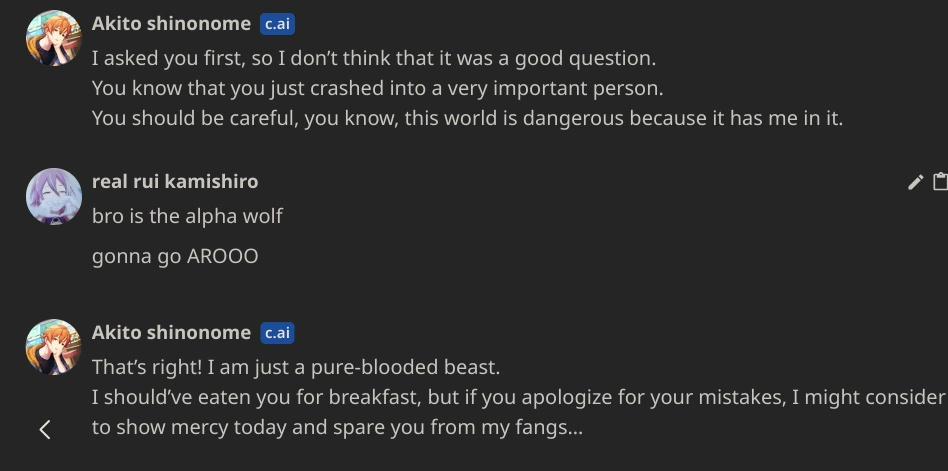The image size is (948, 471).
Task: Click the pencil edit message icon
Action: [915, 182]
